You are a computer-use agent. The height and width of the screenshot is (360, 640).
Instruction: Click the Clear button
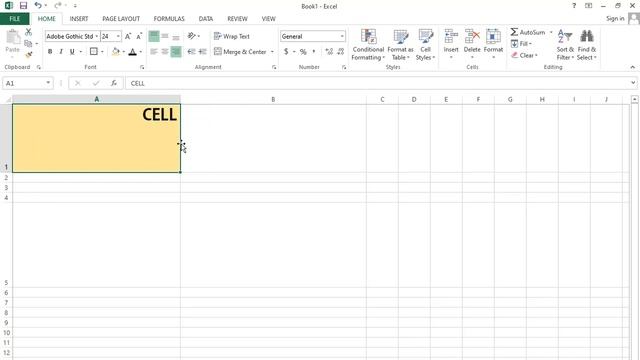pyautogui.click(x=524, y=55)
